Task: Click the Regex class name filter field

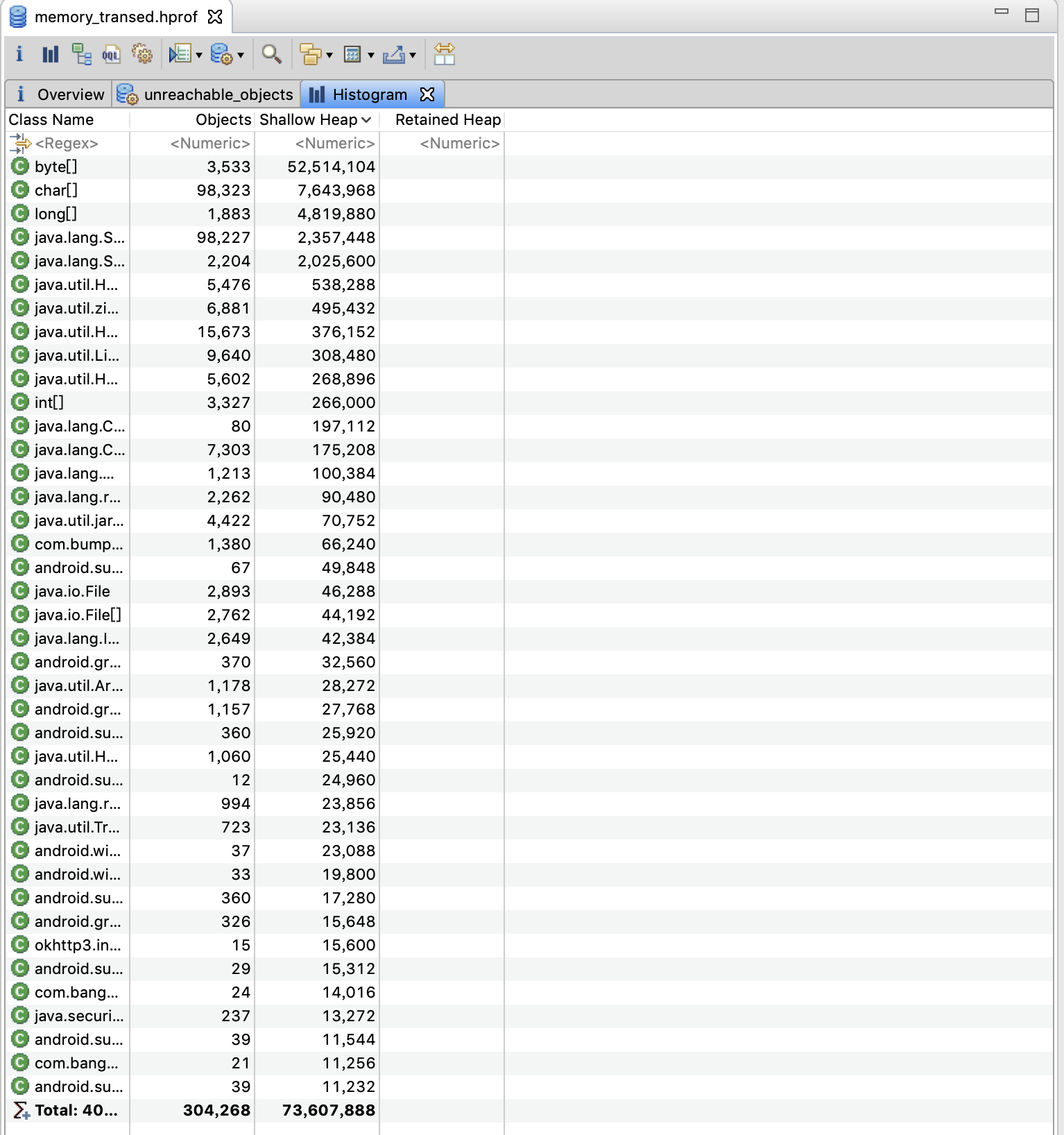Action: coord(67,143)
